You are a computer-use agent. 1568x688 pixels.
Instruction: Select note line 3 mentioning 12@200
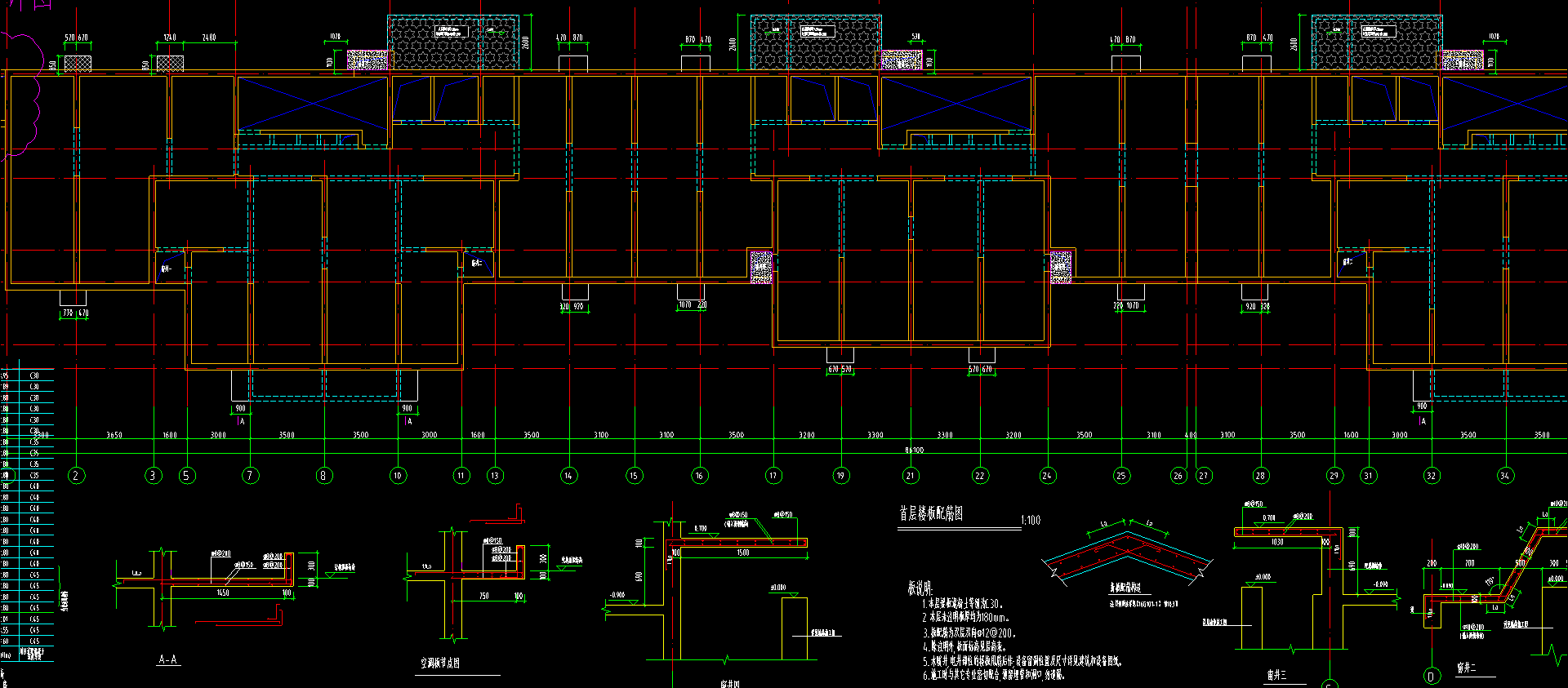tap(969, 633)
